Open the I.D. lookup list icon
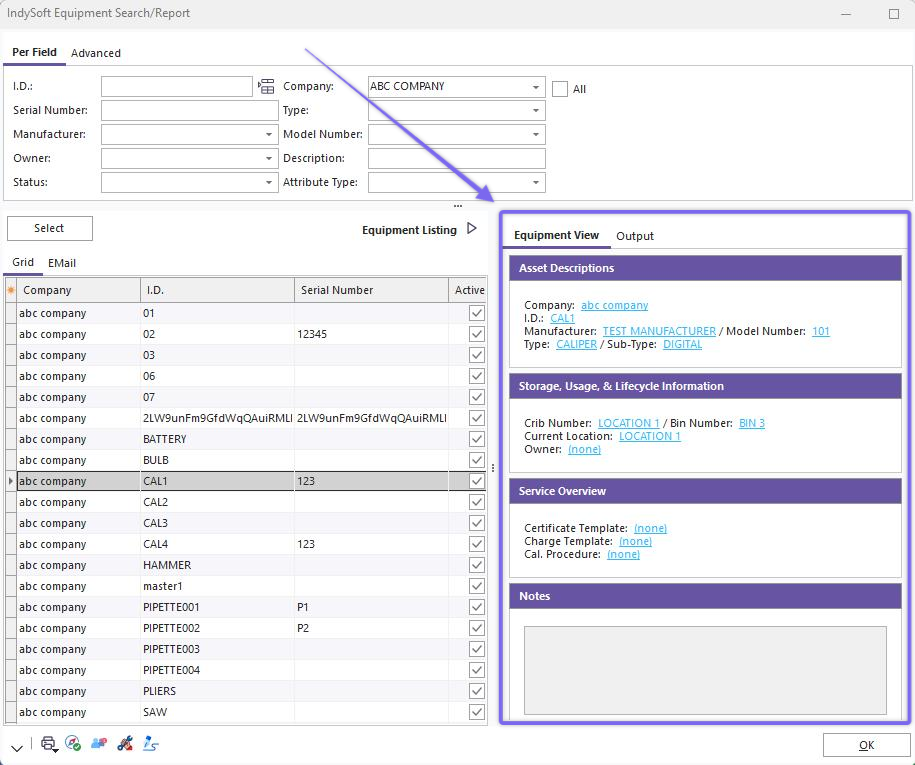The image size is (915, 765). pyautogui.click(x=266, y=87)
